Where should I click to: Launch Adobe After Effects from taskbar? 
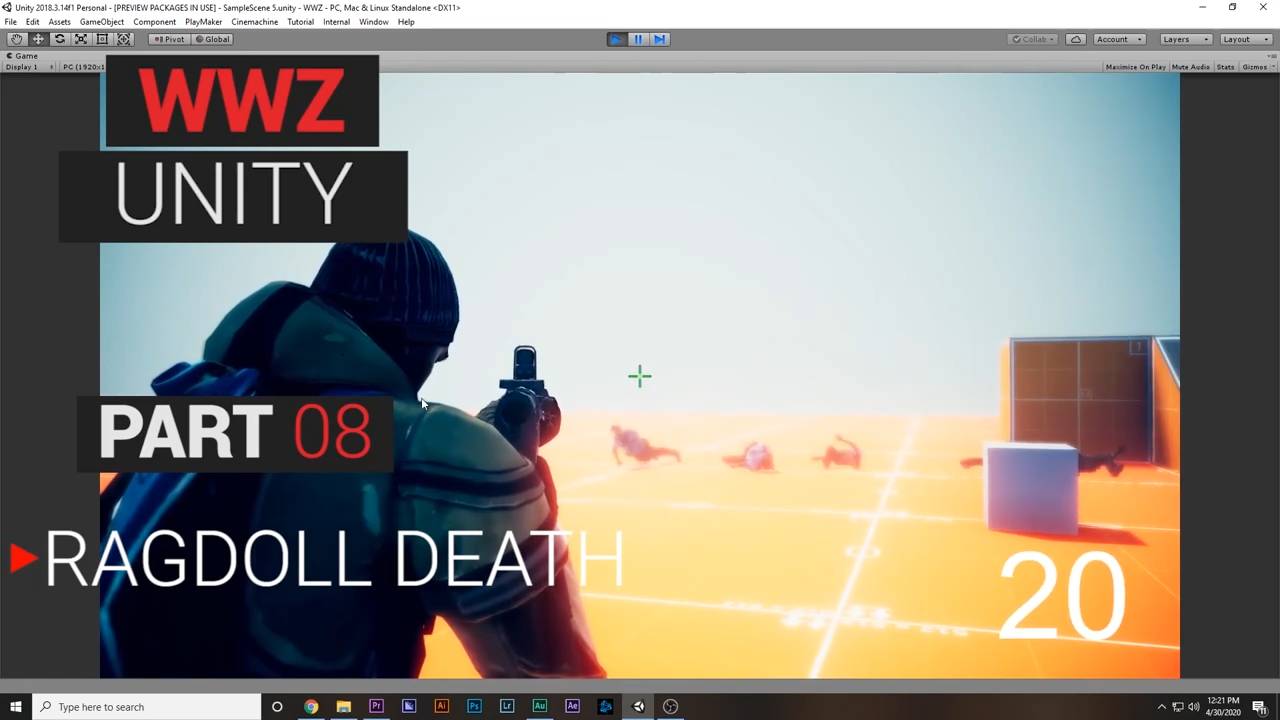(572, 707)
